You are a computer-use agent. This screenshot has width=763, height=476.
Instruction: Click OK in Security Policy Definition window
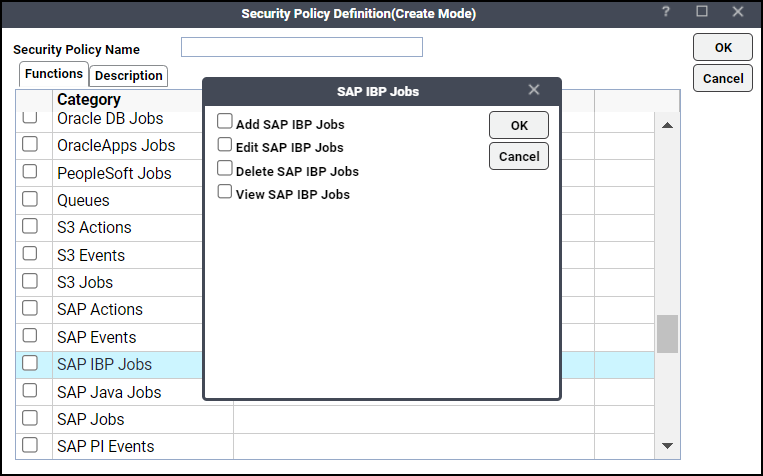click(723, 47)
